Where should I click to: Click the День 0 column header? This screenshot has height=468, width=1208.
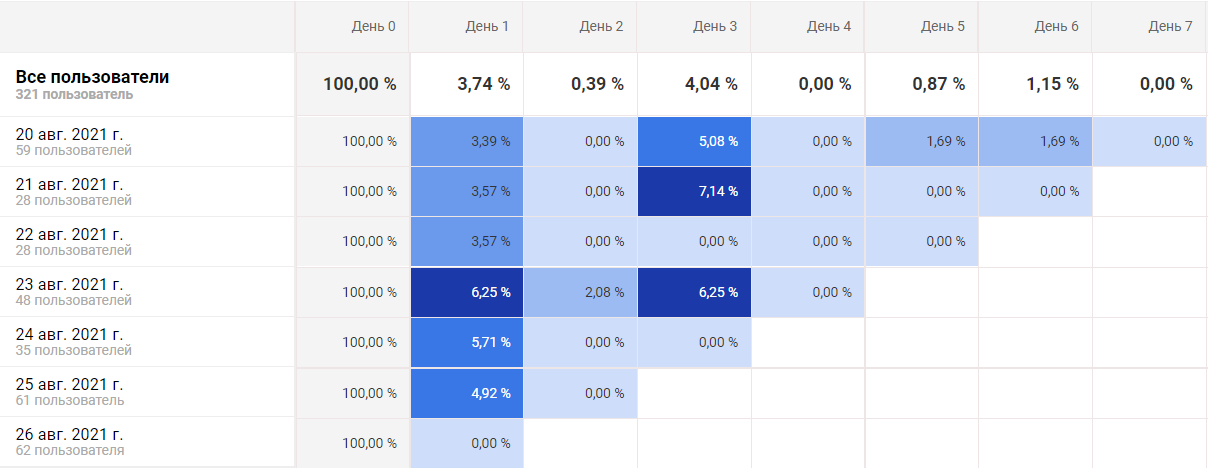tap(373, 26)
